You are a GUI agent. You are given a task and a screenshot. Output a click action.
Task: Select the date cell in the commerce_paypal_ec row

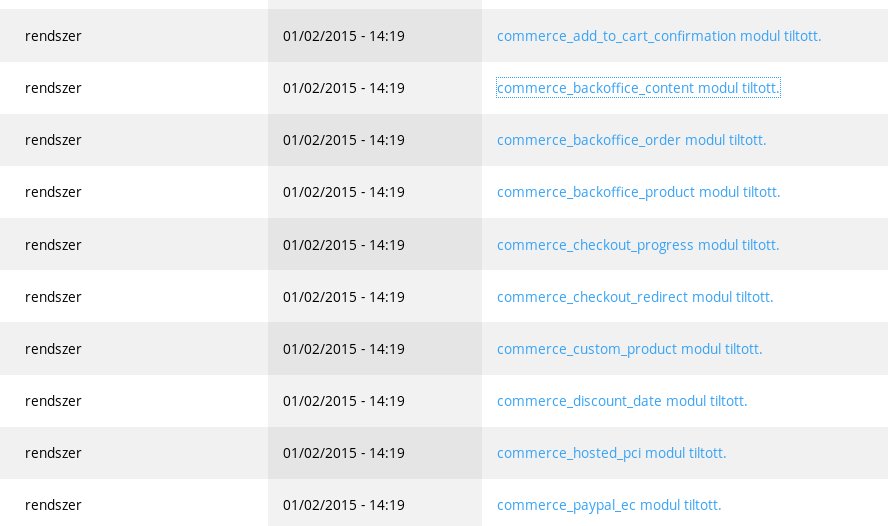coord(375,503)
